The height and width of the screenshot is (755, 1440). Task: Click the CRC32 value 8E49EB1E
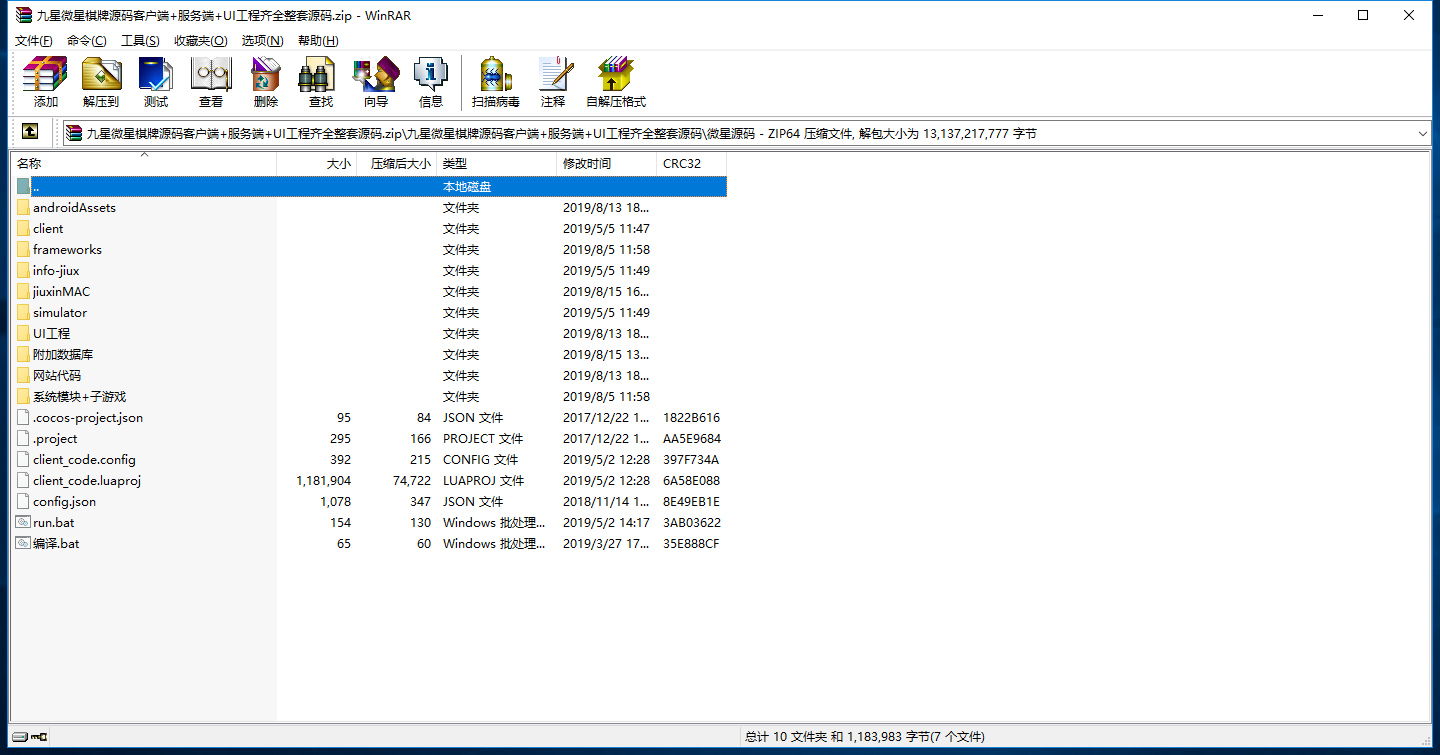(x=692, y=502)
